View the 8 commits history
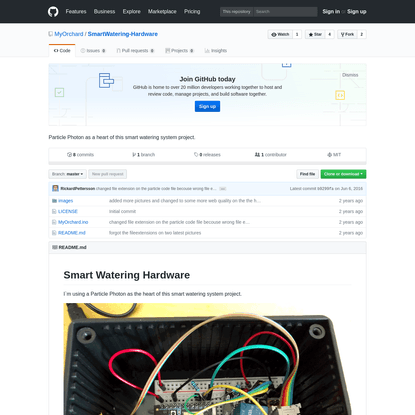The image size is (415, 415). coord(80,155)
